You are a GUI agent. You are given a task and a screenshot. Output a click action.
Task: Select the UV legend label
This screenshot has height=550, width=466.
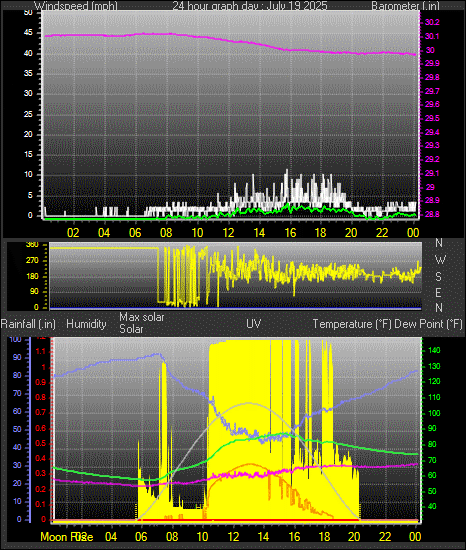[x=254, y=323]
